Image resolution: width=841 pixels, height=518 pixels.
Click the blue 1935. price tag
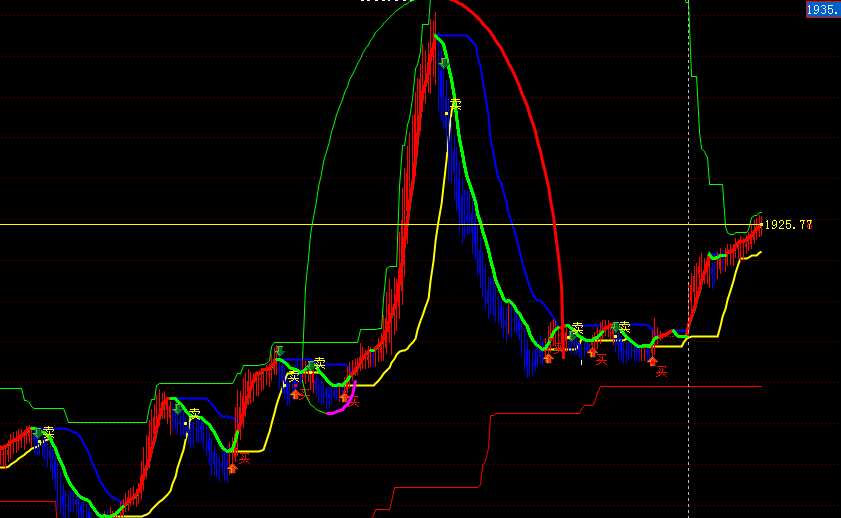coord(823,10)
